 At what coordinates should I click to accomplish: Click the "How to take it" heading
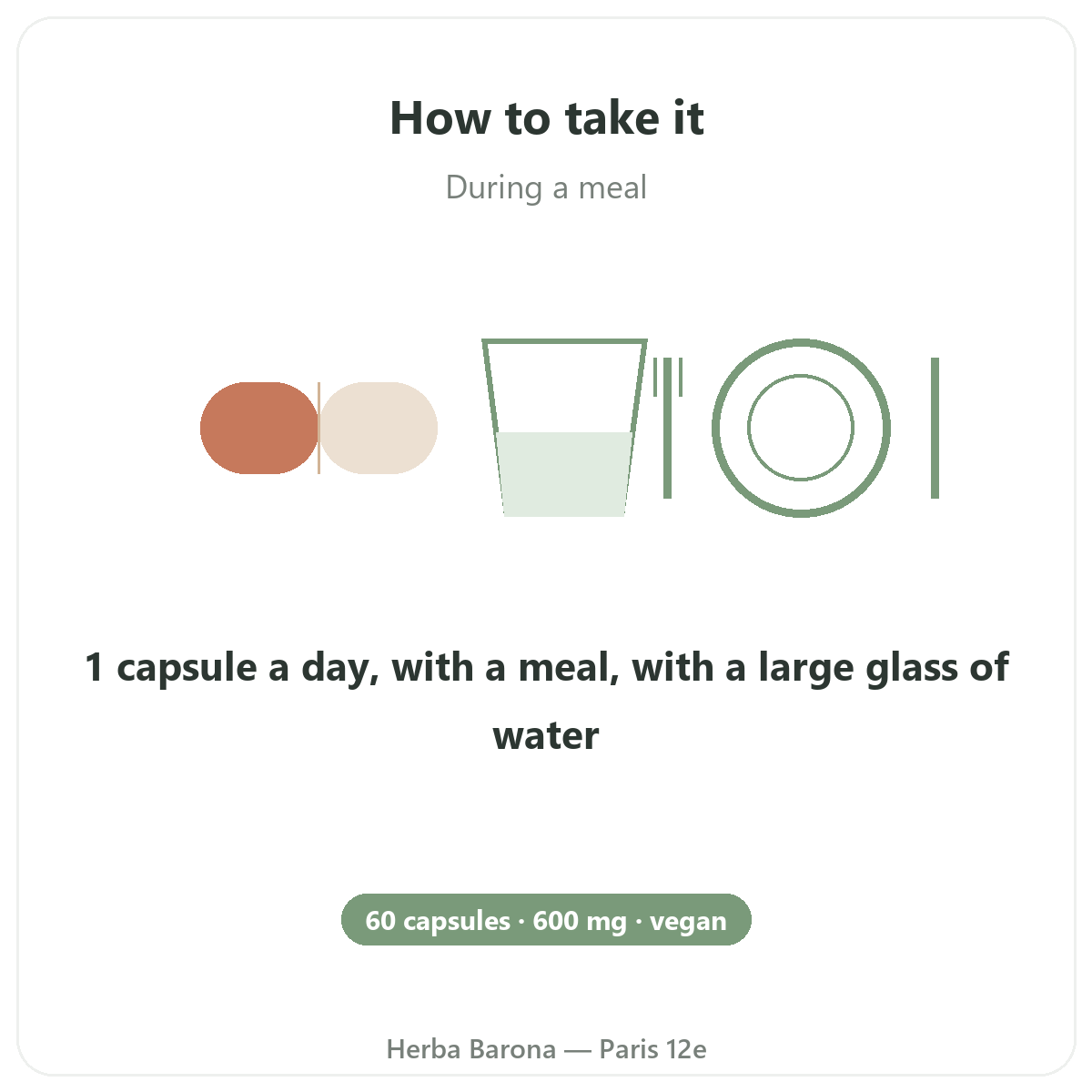[547, 118]
